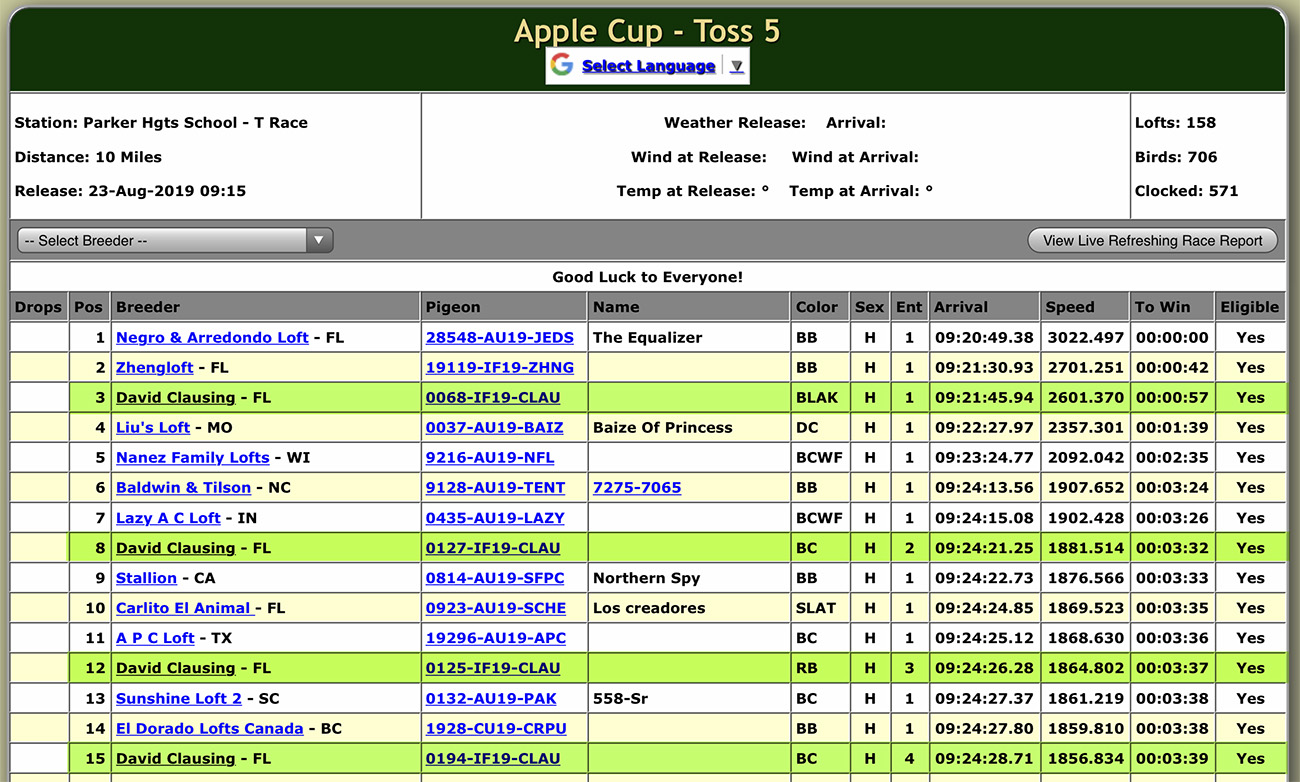Click the Arrival column header
Screen dimensions: 1300x782
point(960,307)
